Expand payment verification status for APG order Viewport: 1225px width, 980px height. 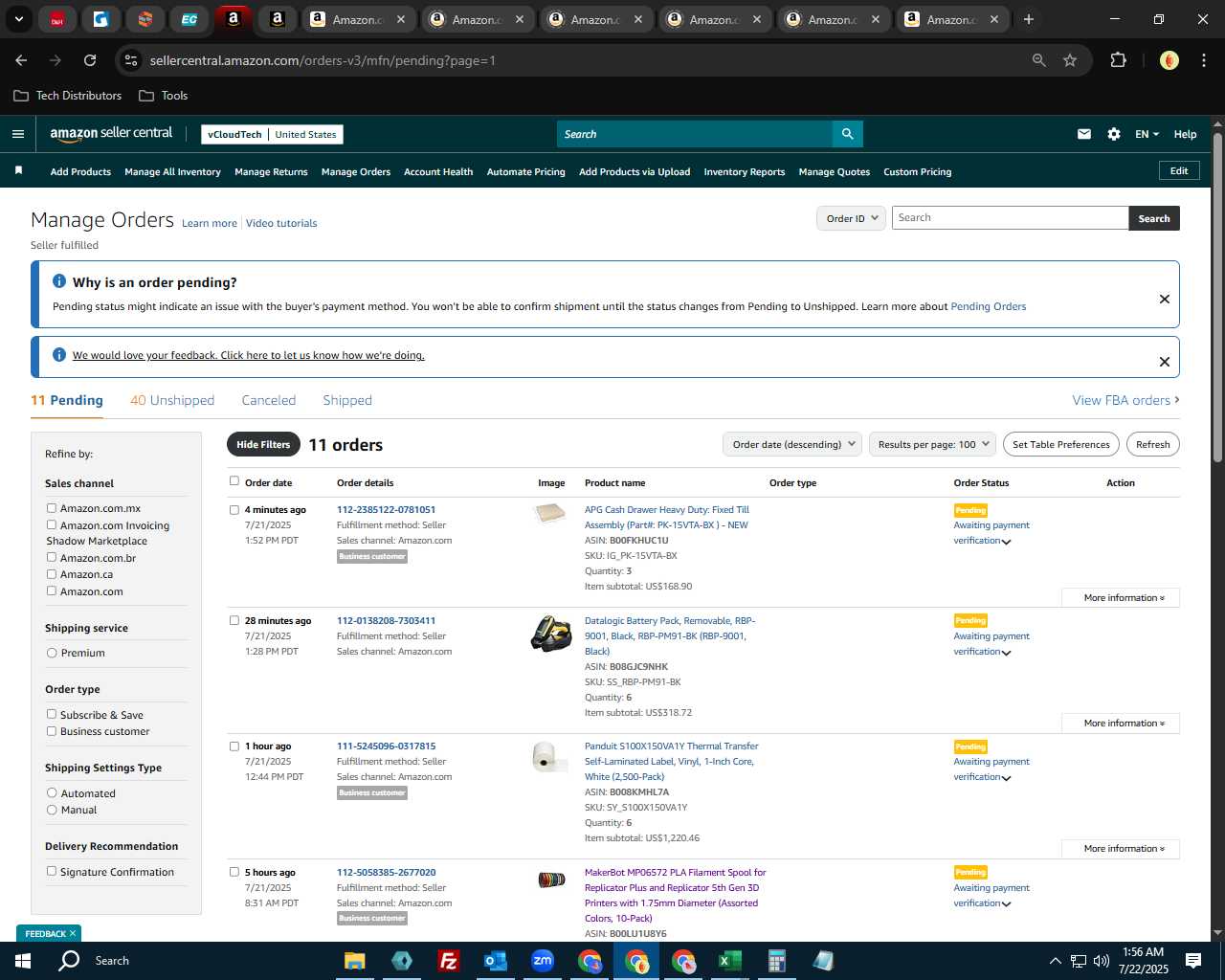click(1006, 542)
